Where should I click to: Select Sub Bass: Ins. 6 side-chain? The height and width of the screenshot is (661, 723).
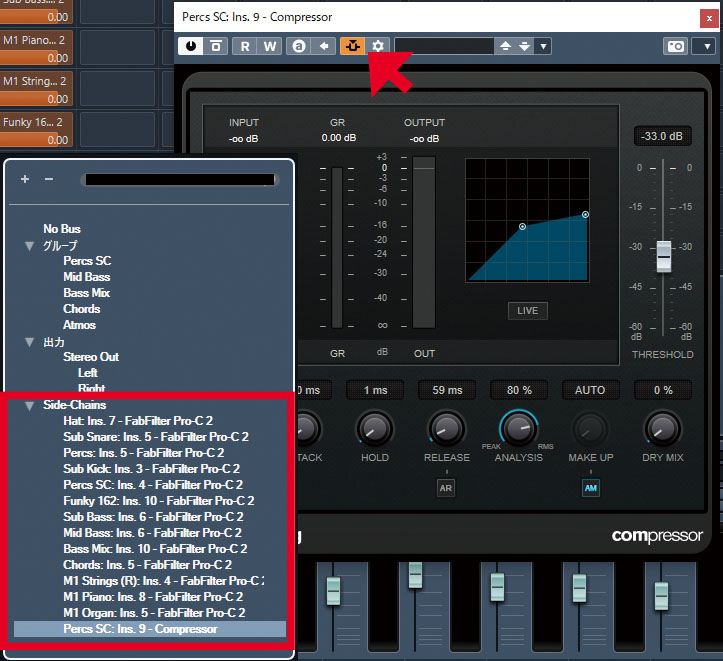coord(154,517)
